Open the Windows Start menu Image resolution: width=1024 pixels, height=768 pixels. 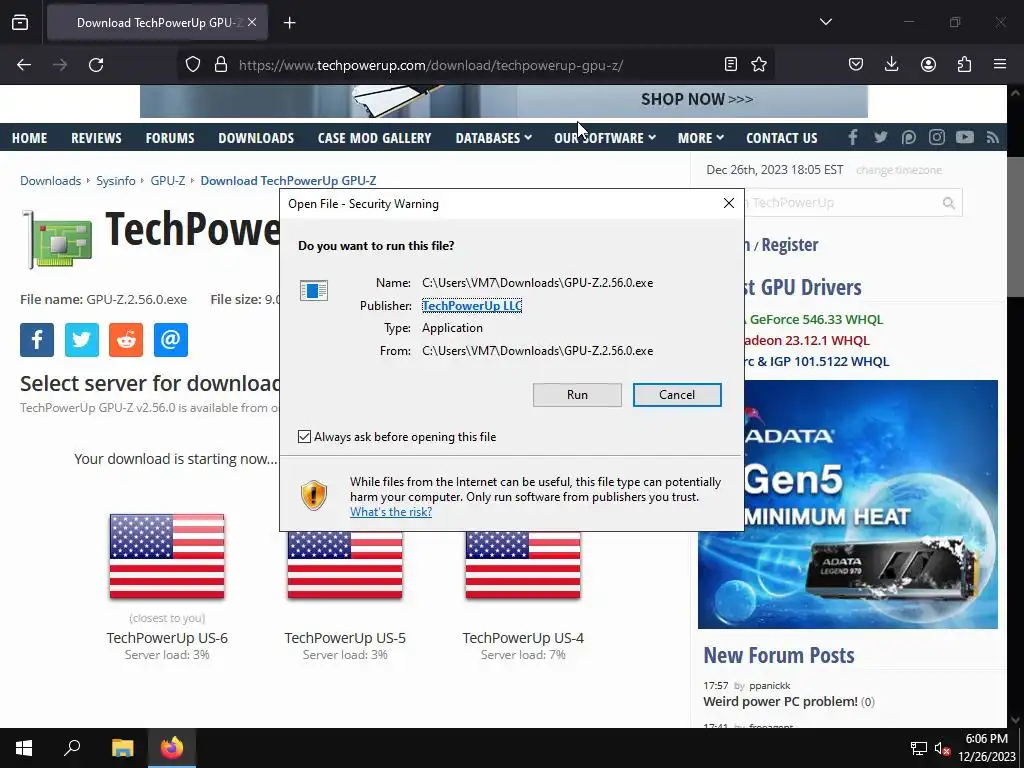[24, 748]
